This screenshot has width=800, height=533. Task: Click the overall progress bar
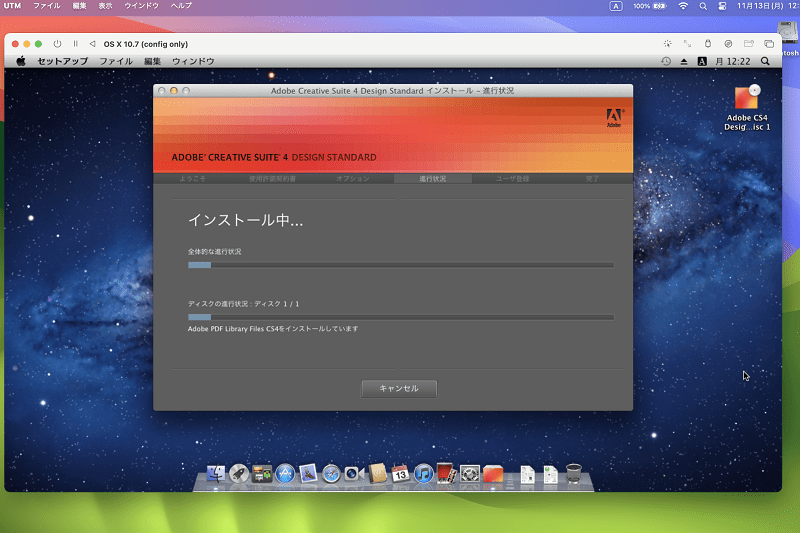click(401, 265)
